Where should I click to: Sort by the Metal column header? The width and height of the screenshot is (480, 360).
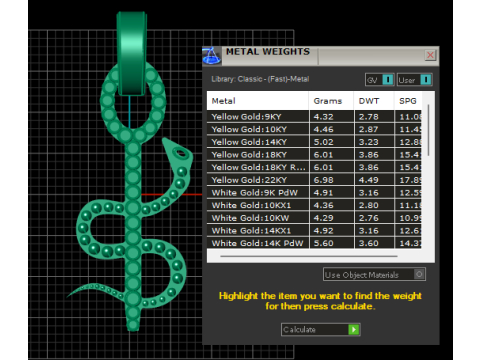(x=258, y=101)
